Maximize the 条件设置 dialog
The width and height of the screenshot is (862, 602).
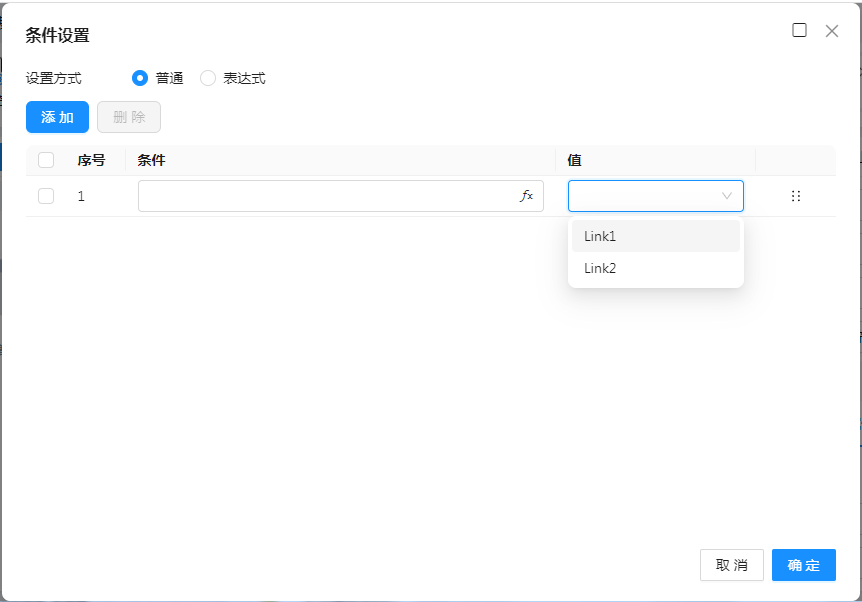(799, 30)
